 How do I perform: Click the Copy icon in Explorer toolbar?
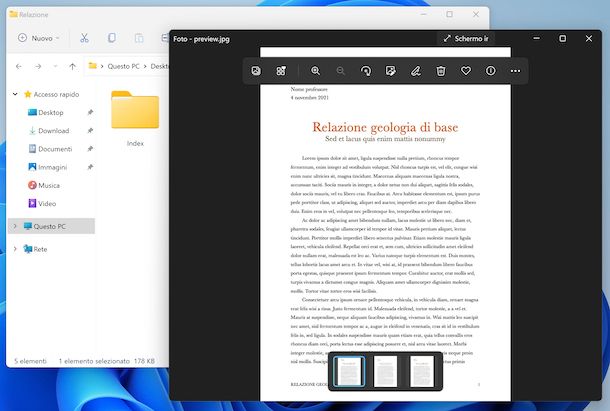tap(112, 38)
